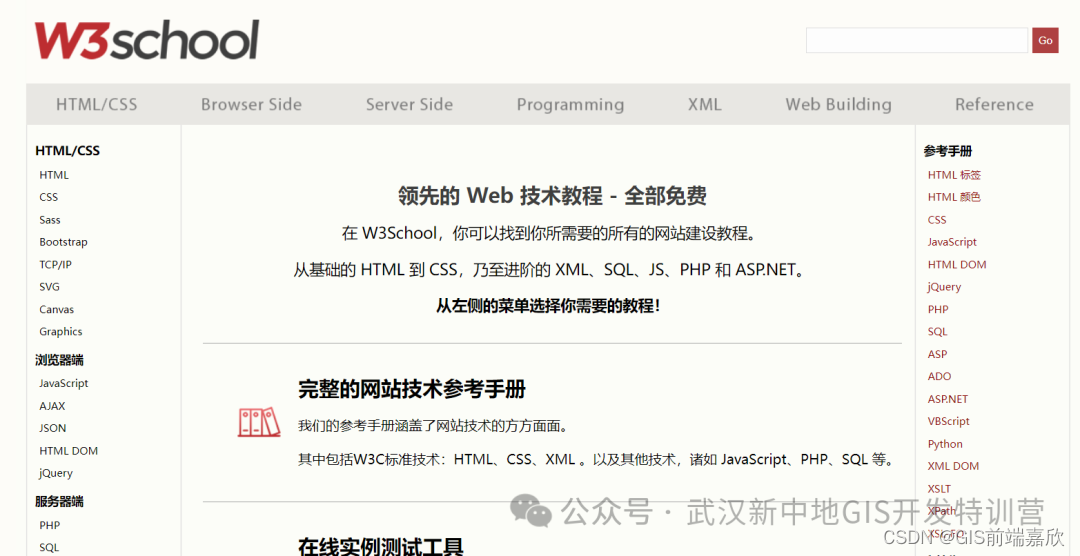Open SQL in left sidebar

[x=49, y=548]
